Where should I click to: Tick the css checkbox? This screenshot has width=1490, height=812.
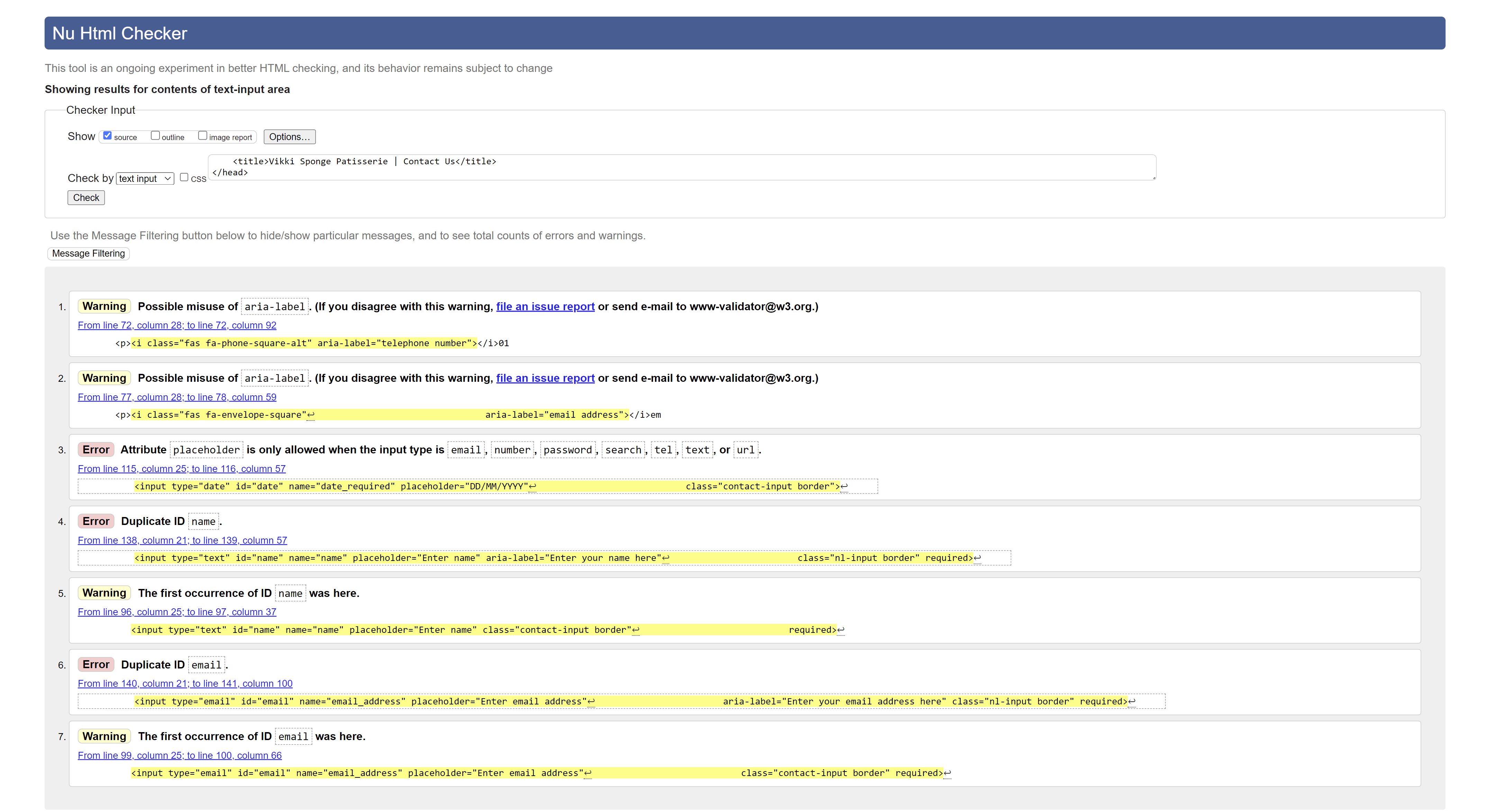click(184, 177)
